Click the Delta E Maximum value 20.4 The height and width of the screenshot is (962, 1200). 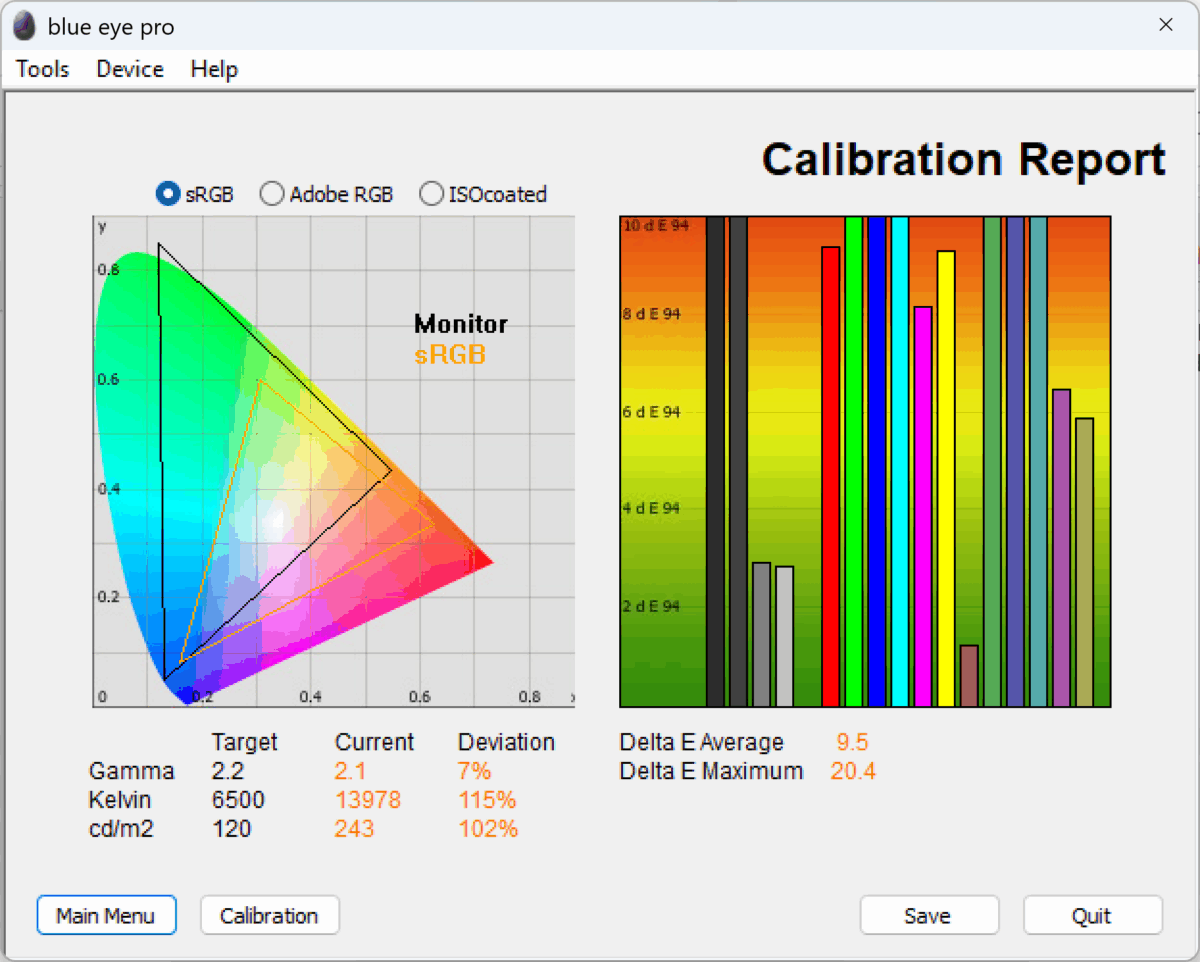[852, 771]
